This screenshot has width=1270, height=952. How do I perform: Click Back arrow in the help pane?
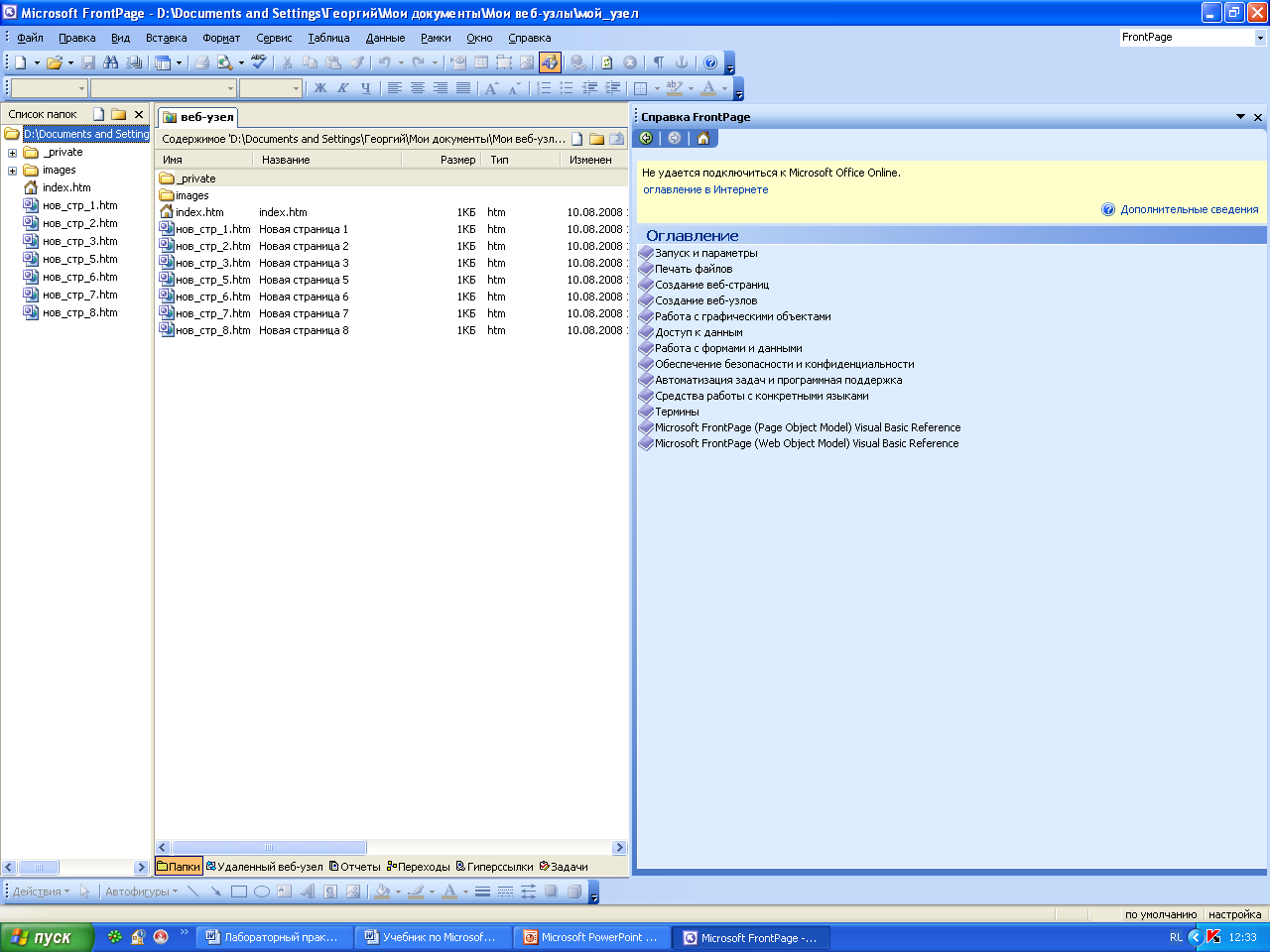pos(646,138)
